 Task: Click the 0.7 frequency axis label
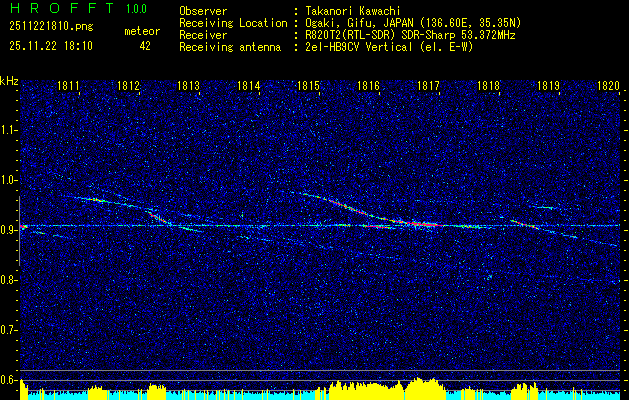(9, 330)
